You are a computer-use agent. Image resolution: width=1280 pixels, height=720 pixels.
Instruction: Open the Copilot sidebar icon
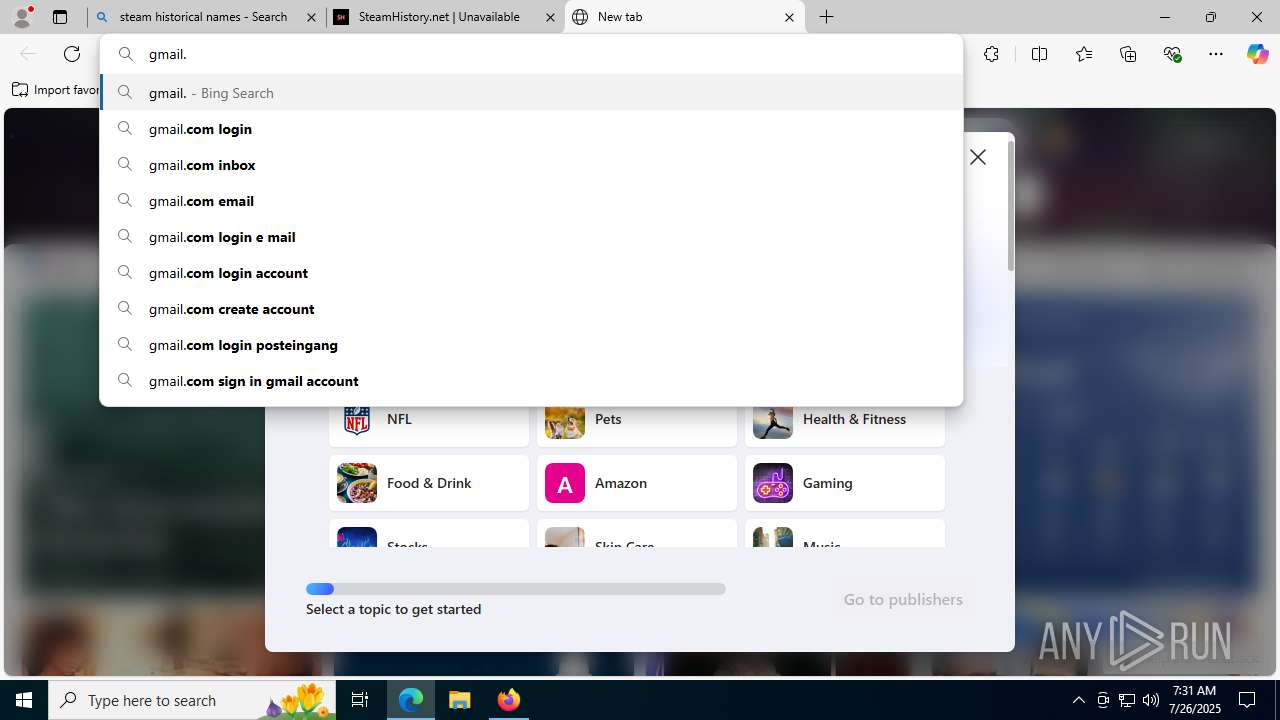[x=1257, y=54]
